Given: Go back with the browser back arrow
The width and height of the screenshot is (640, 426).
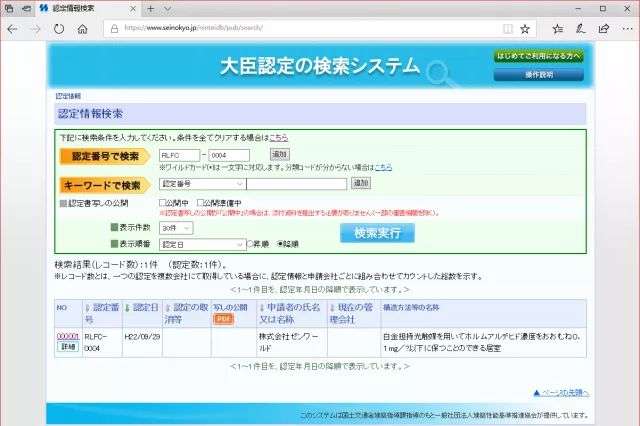Looking at the screenshot, I should pyautogui.click(x=12, y=29).
